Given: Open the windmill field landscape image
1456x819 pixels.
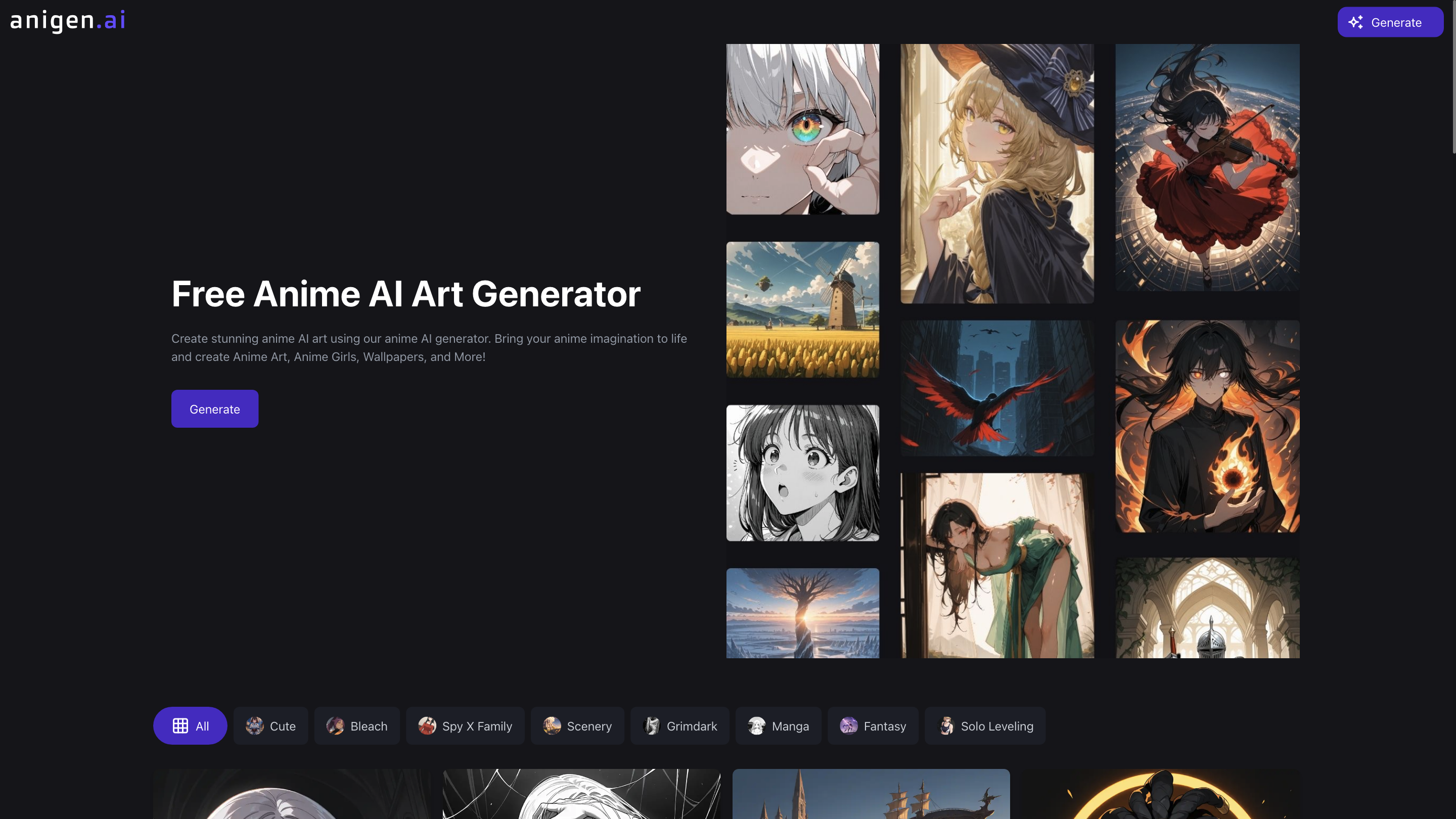Looking at the screenshot, I should pos(803,309).
